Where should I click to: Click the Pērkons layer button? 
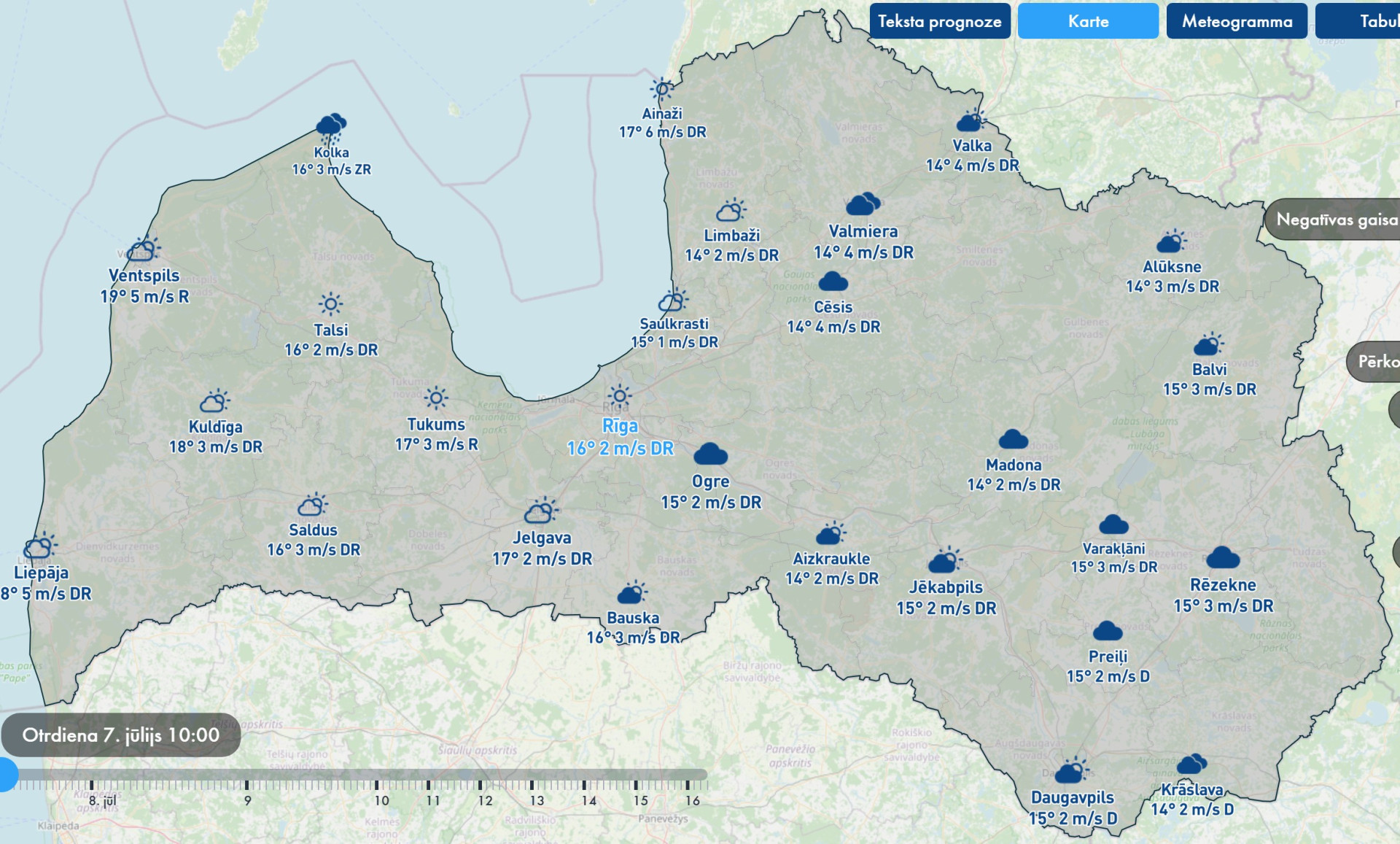tap(1373, 362)
